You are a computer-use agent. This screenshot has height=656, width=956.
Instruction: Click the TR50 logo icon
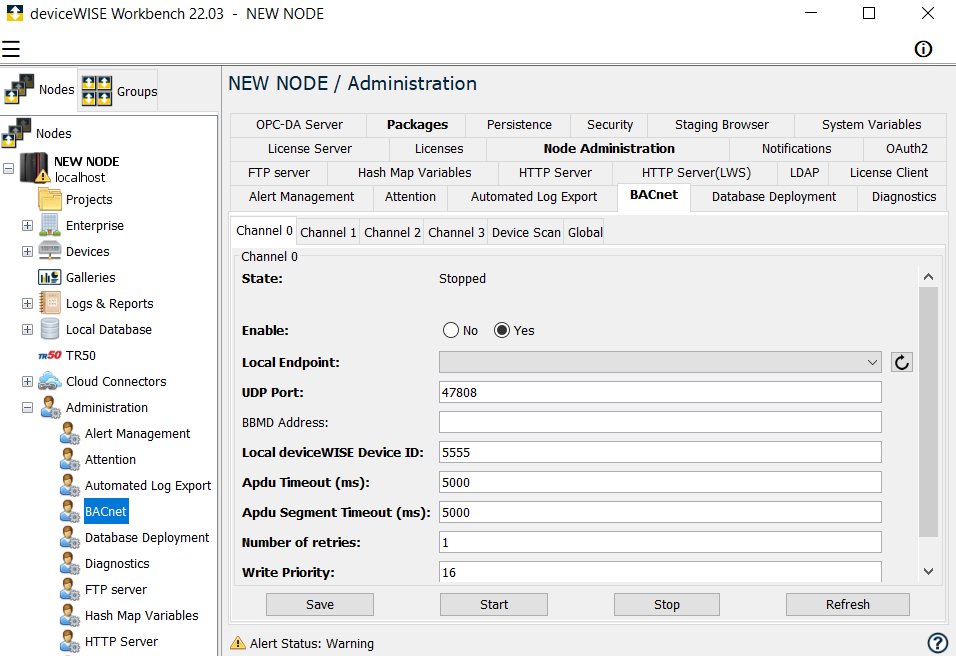(x=50, y=355)
